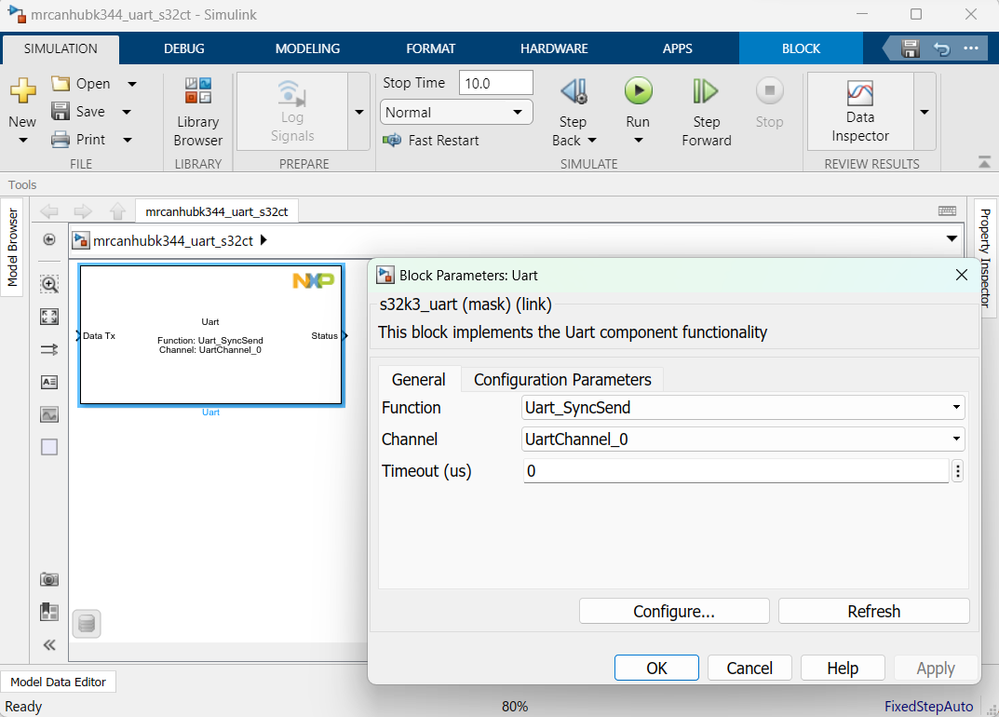Open the Model Data Editor tab

click(x=58, y=682)
